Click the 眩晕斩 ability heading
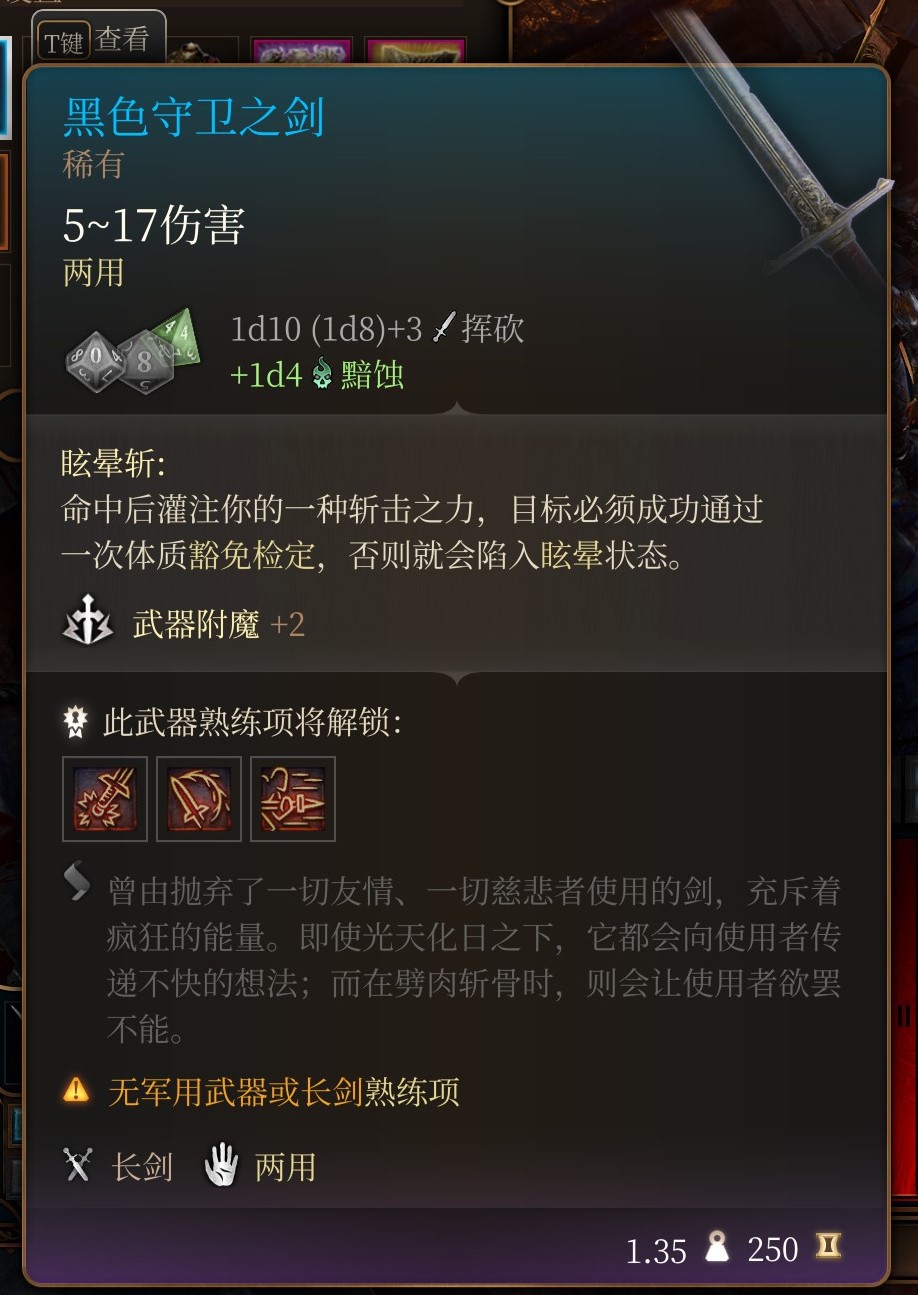The width and height of the screenshot is (918, 1295). (113, 463)
